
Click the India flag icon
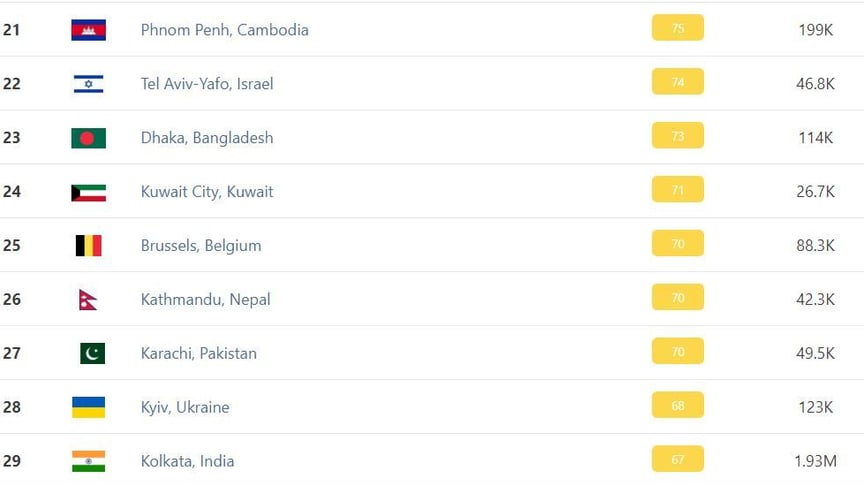point(88,461)
